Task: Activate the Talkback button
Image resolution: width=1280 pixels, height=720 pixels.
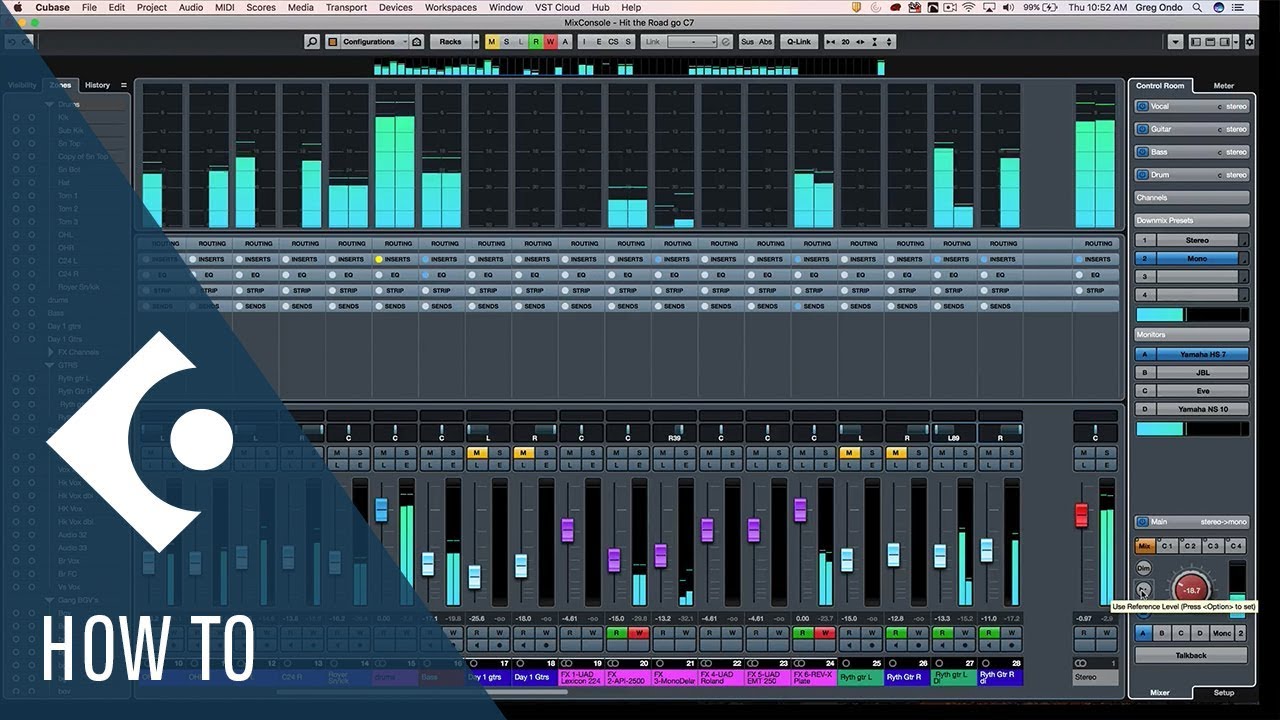Action: (x=1190, y=655)
